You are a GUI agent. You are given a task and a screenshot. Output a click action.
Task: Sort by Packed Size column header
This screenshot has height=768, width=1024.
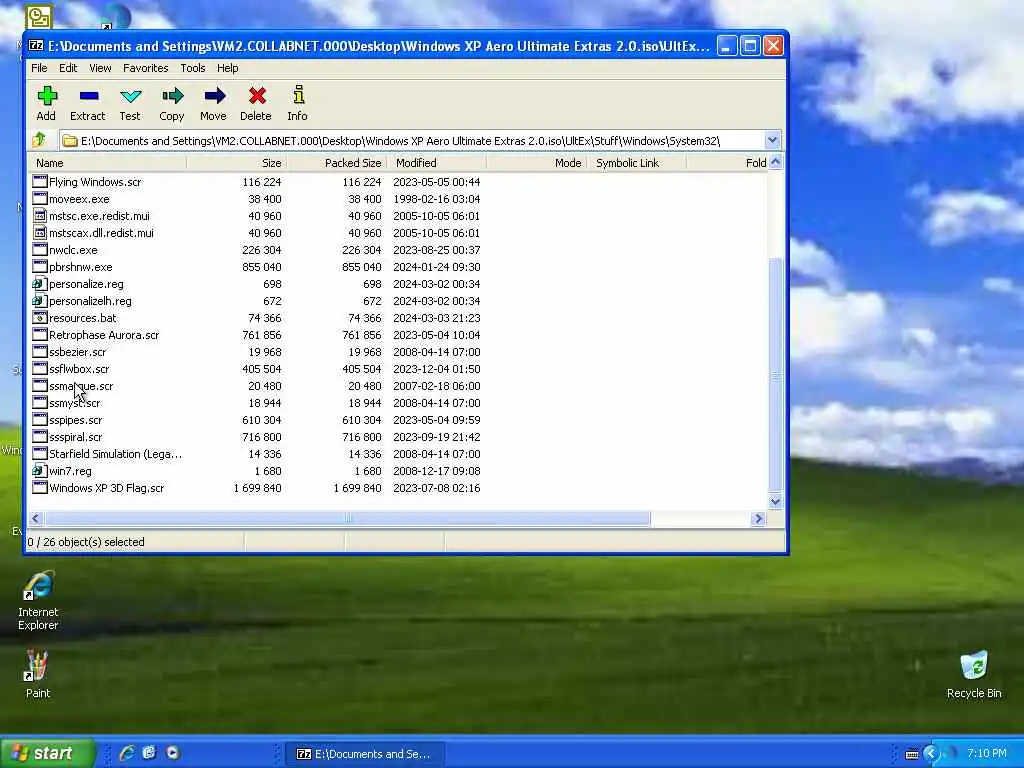click(336, 163)
